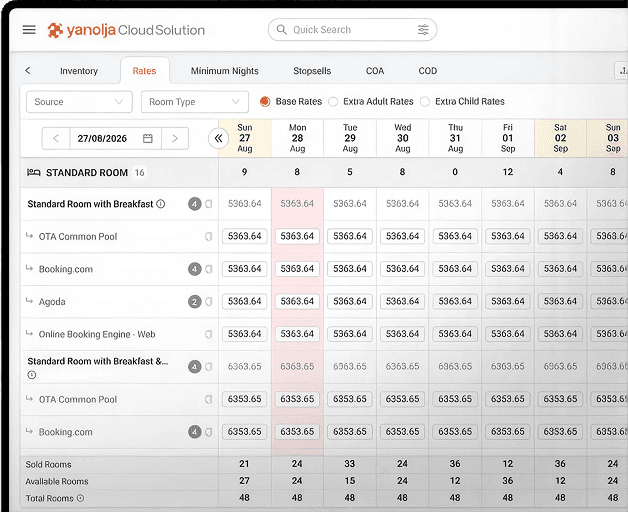
Task: Click copy icon on Standard Room with Breakfast row
Action: pos(209,204)
